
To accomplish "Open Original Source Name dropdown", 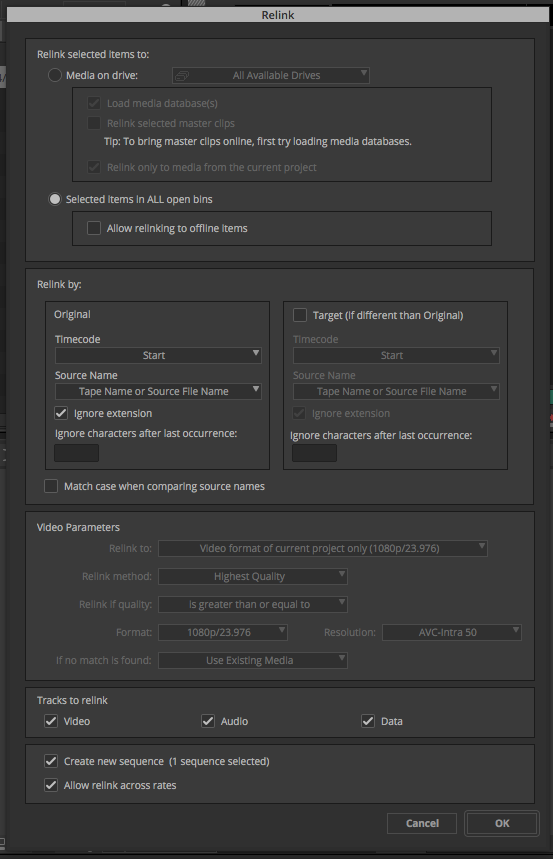I will pos(158,392).
